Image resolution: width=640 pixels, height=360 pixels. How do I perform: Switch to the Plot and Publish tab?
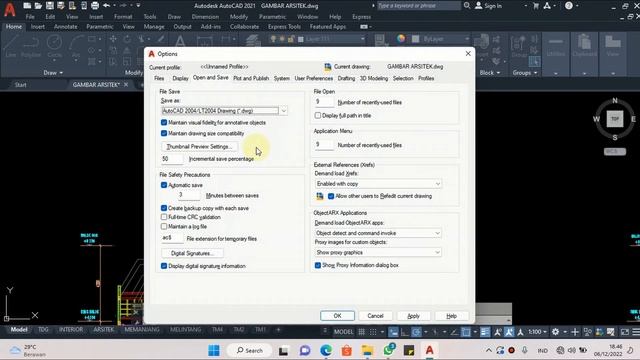251,78
